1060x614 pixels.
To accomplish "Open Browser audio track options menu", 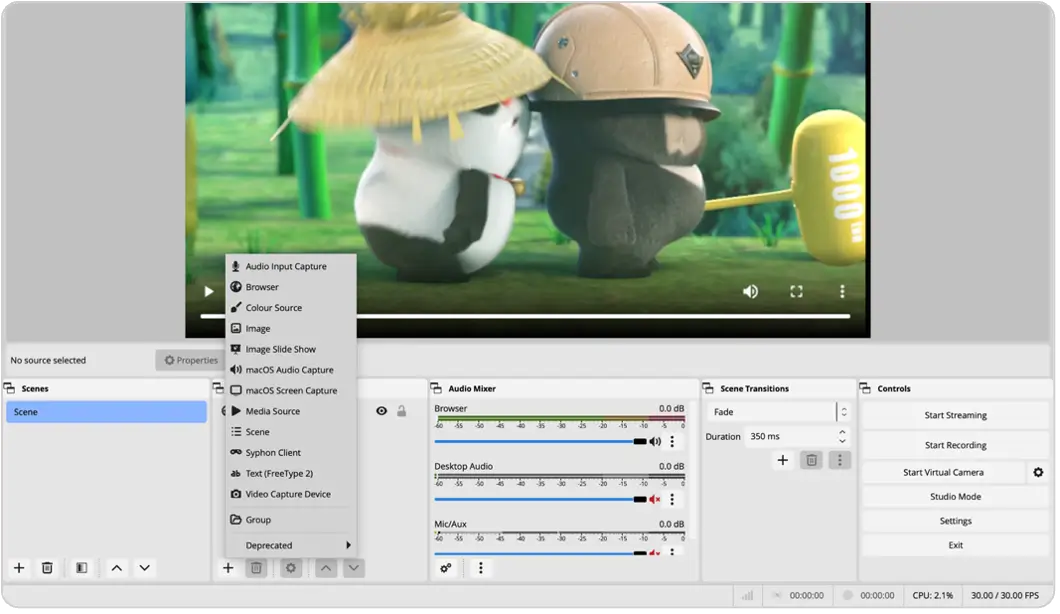I will tap(673, 443).
